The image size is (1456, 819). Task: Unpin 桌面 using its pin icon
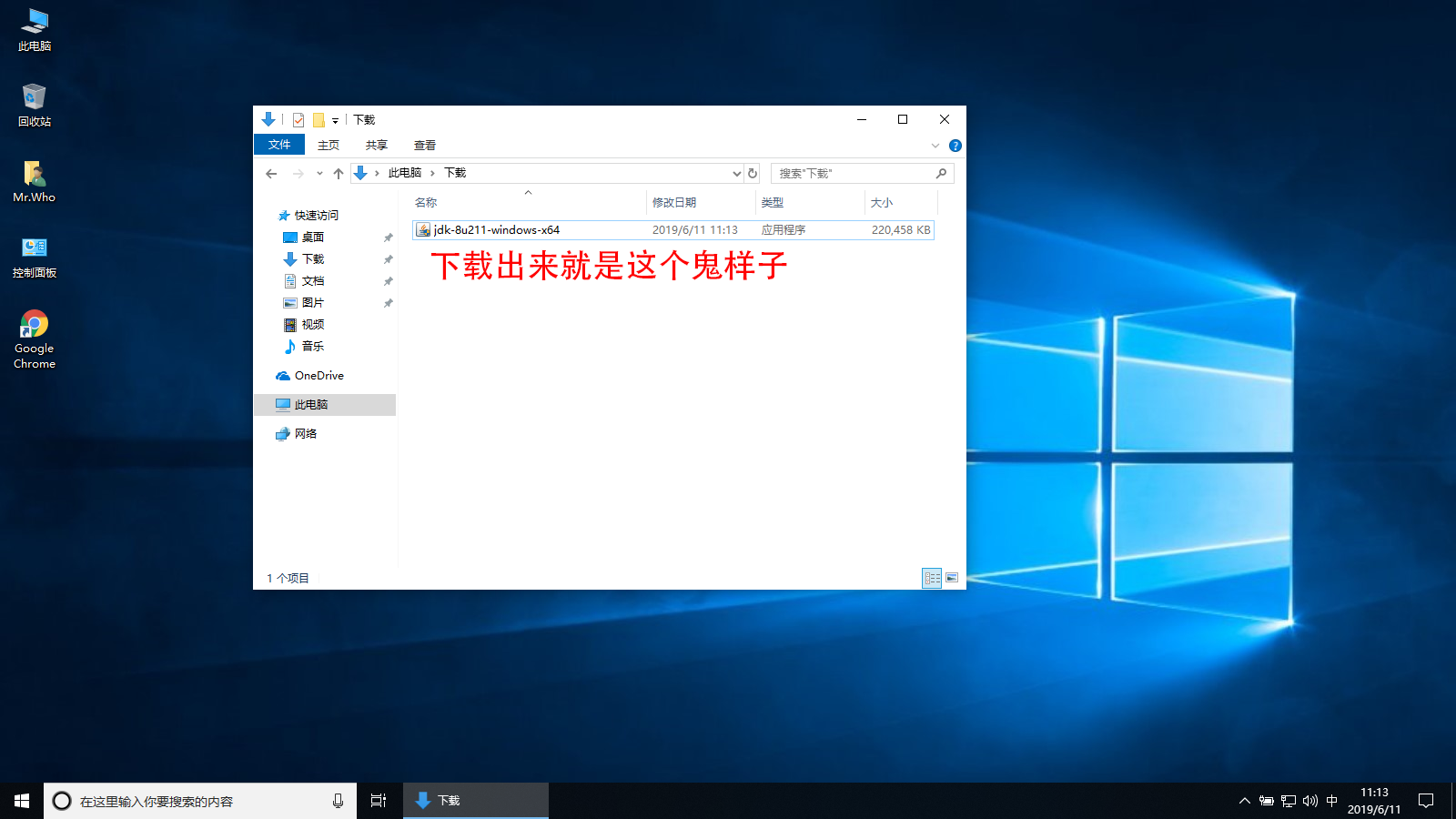click(389, 238)
